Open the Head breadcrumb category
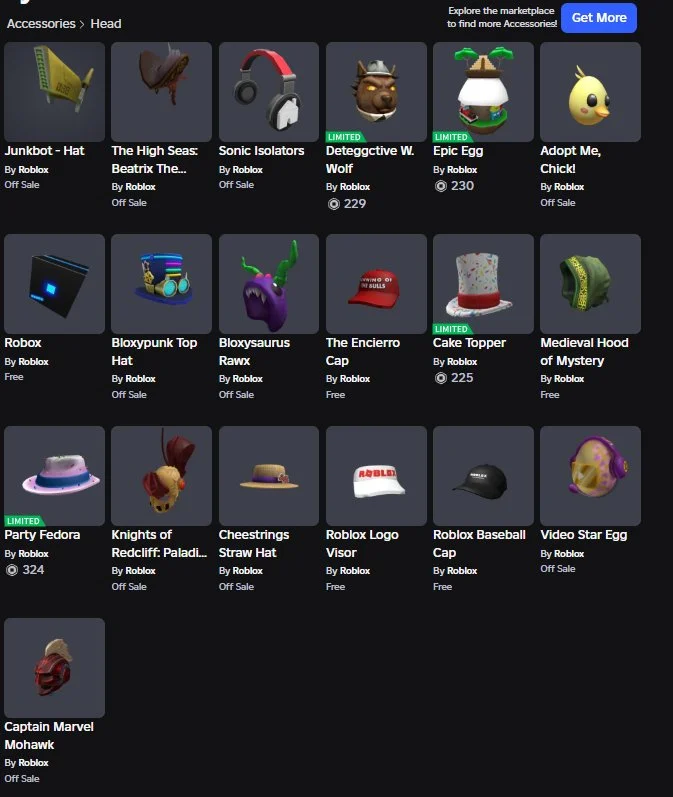673x797 pixels. click(x=106, y=24)
